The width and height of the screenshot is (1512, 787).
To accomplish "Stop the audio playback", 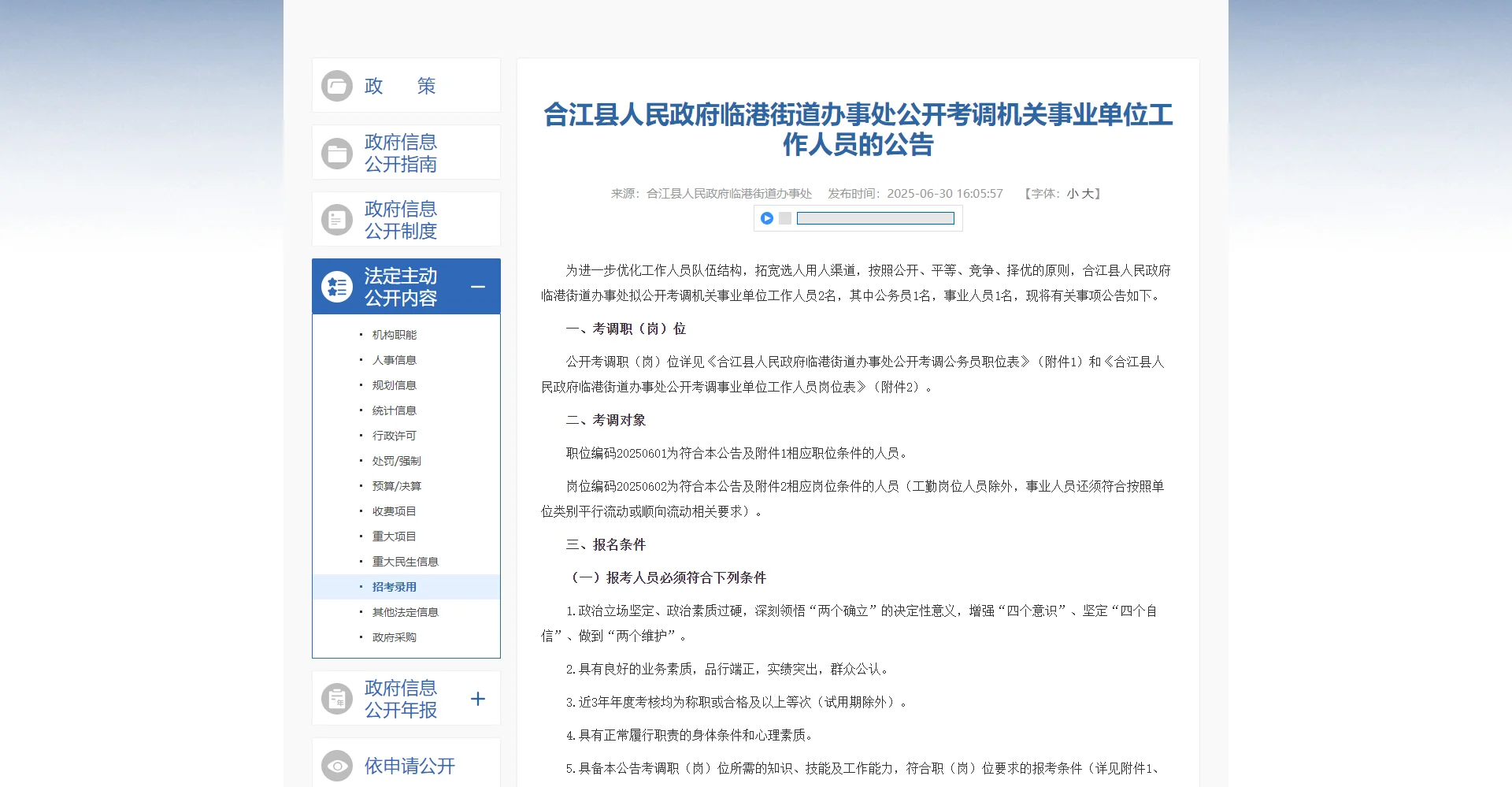I will [x=785, y=218].
